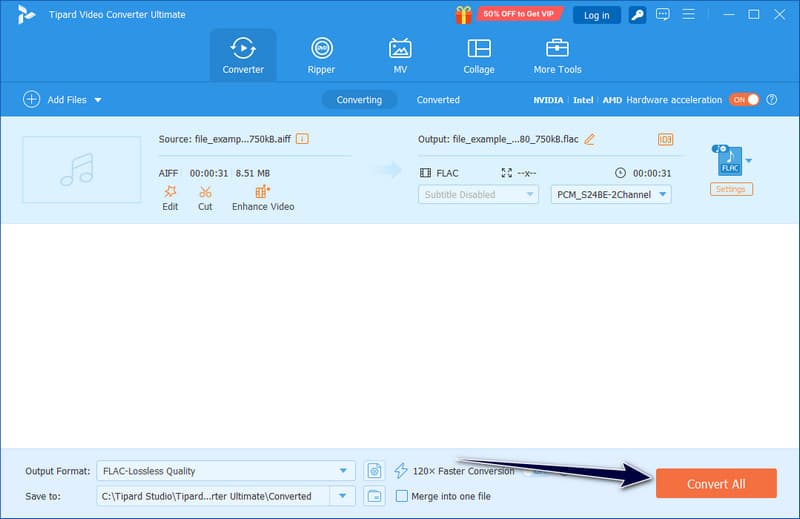Expand the FLAC format icon arrow

point(748,161)
